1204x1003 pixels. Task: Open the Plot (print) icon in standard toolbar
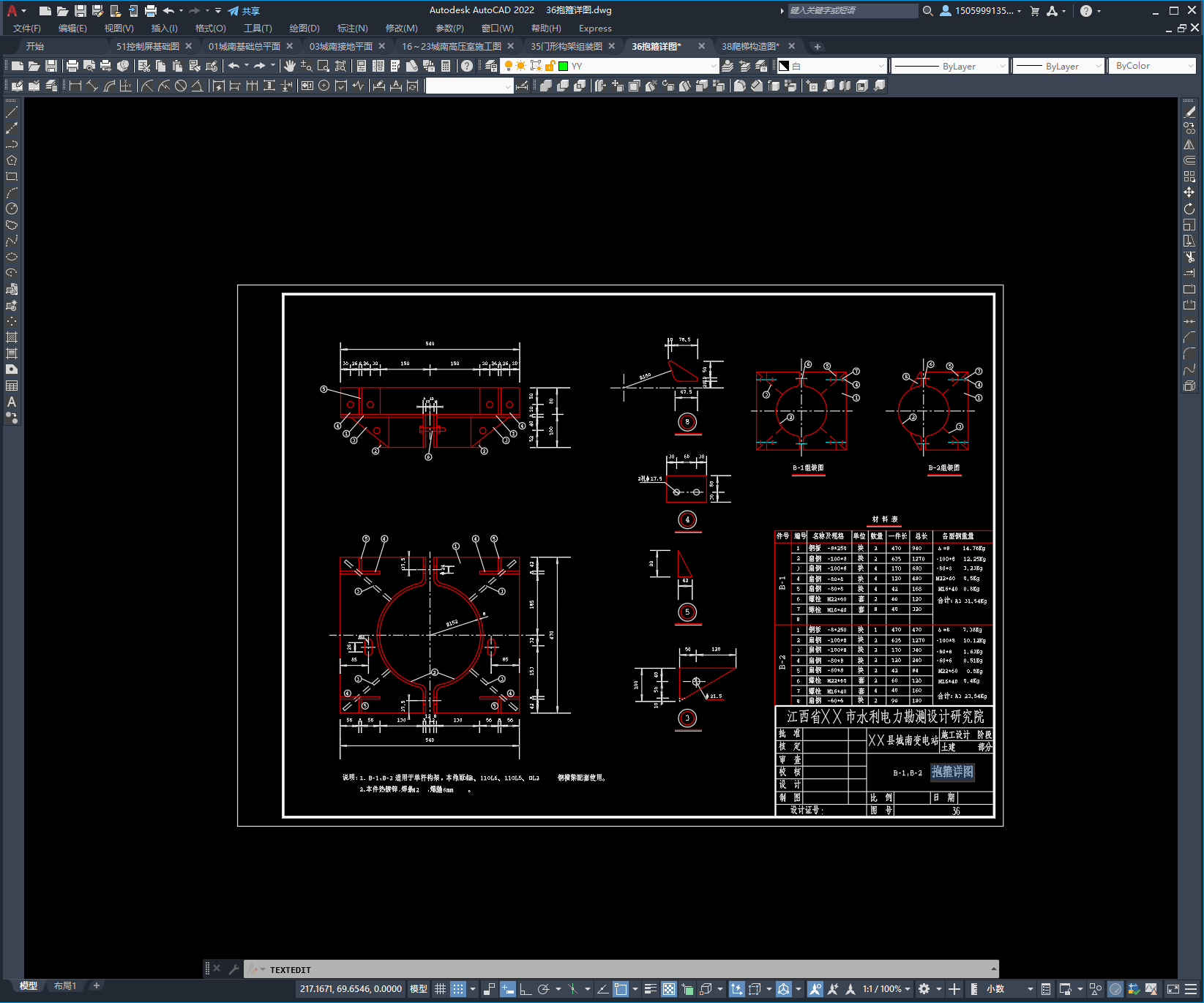pos(72,66)
